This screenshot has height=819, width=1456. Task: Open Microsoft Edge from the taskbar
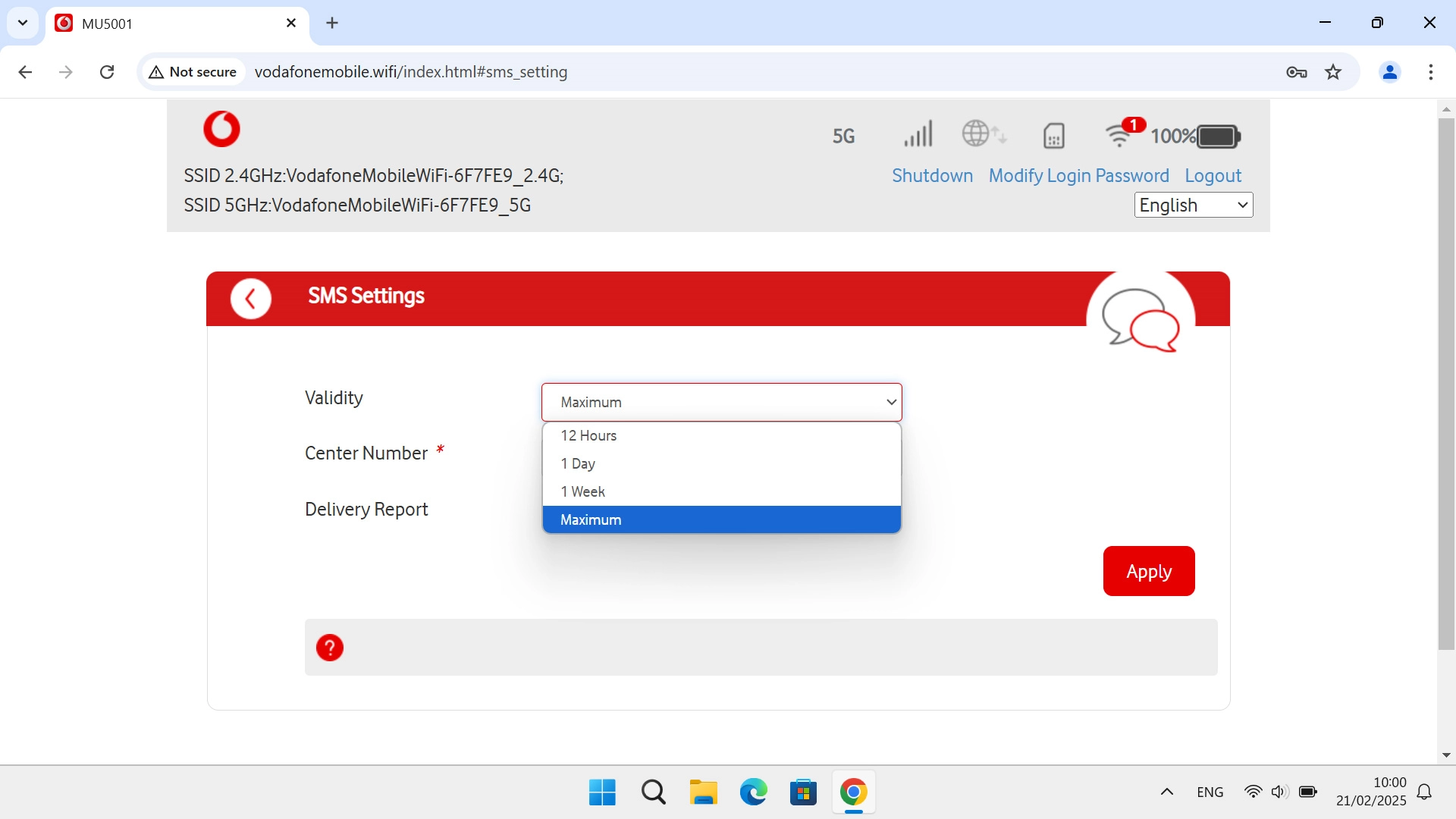click(753, 792)
